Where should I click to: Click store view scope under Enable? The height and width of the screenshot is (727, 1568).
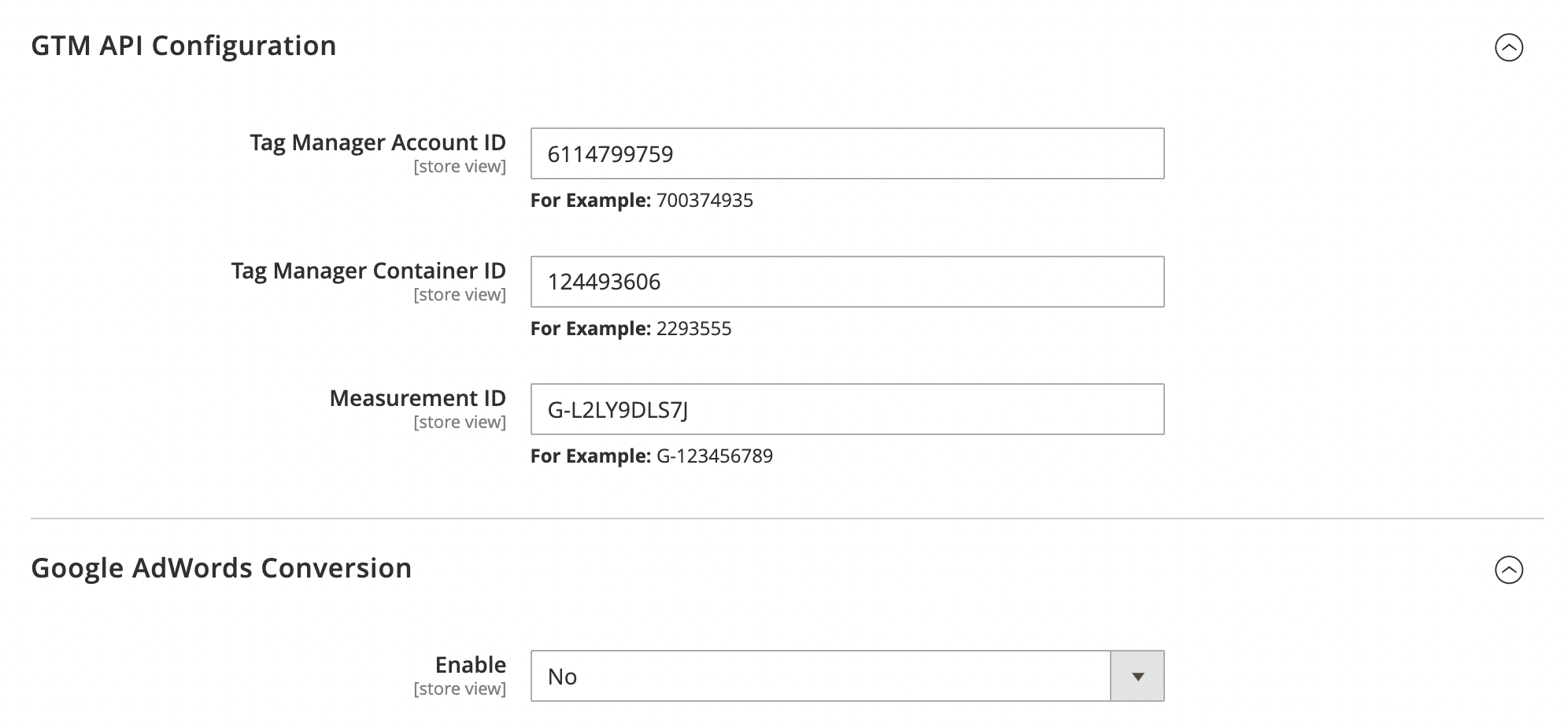[460, 689]
